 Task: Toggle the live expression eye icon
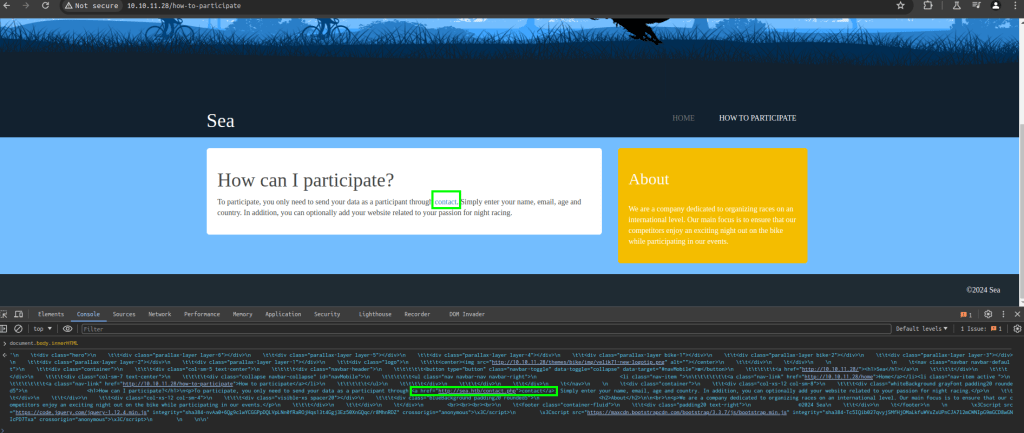(68, 328)
